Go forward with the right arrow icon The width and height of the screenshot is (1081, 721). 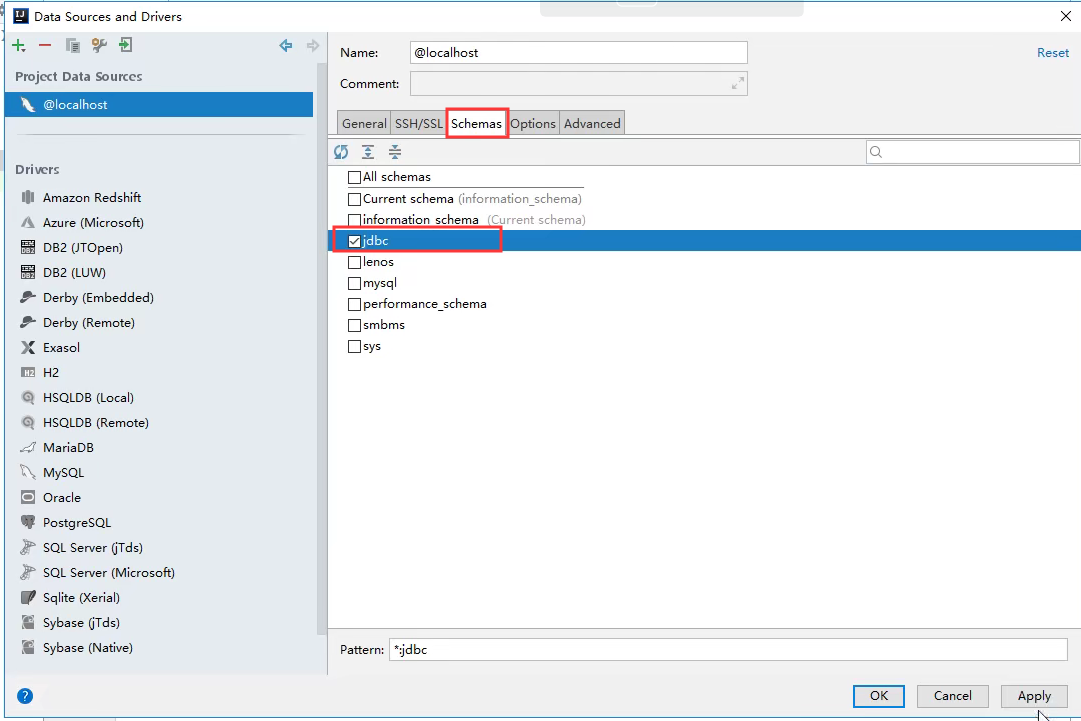313,45
